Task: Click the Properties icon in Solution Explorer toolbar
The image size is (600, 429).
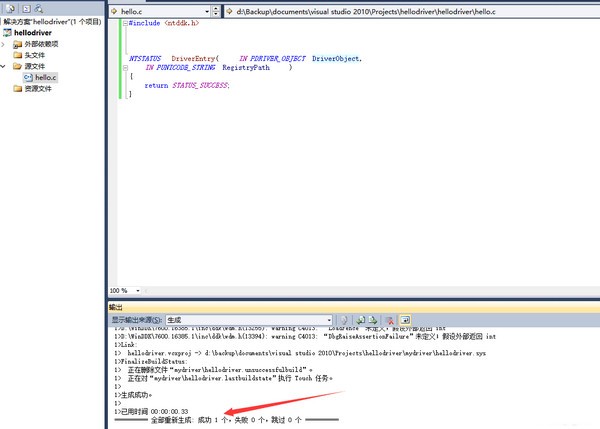Action: [x=8, y=8]
